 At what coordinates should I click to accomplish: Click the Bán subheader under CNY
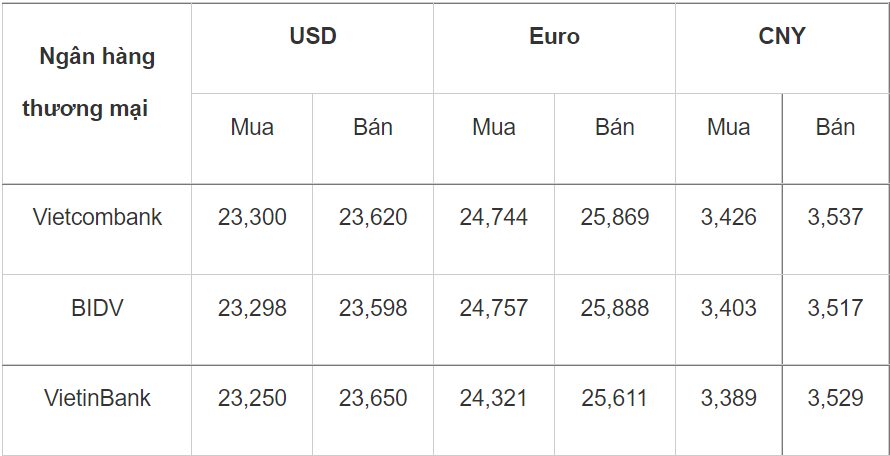tap(835, 127)
